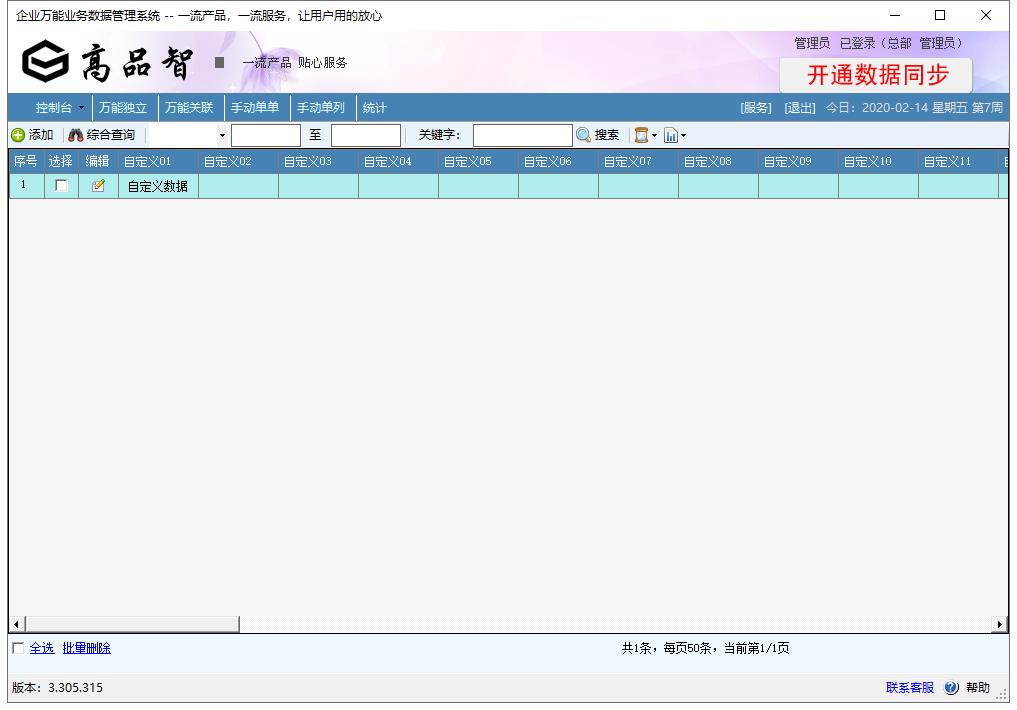Click the 自定义03 column header

click(x=318, y=161)
